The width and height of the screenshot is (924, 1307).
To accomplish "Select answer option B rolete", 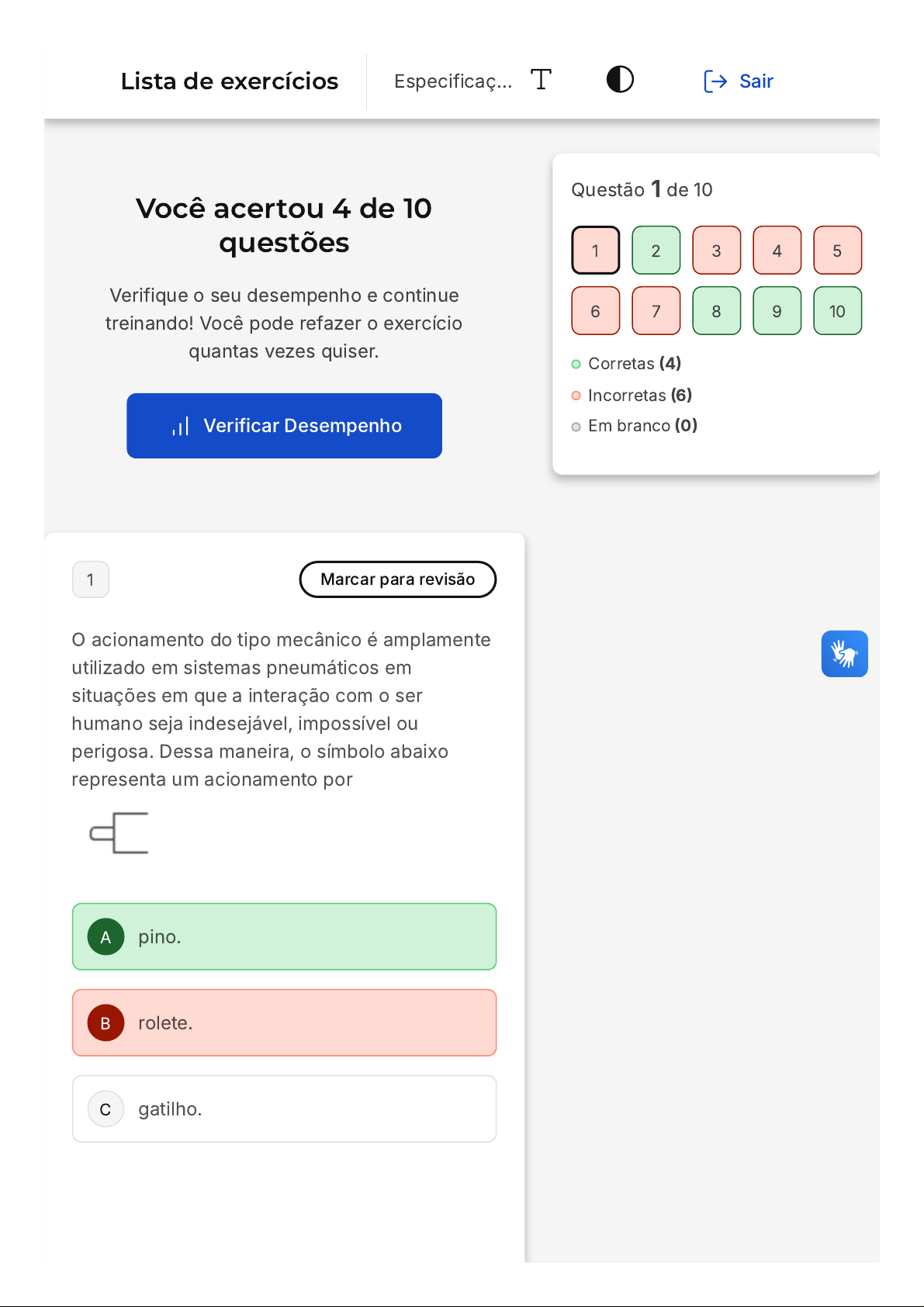I will pos(284,1022).
